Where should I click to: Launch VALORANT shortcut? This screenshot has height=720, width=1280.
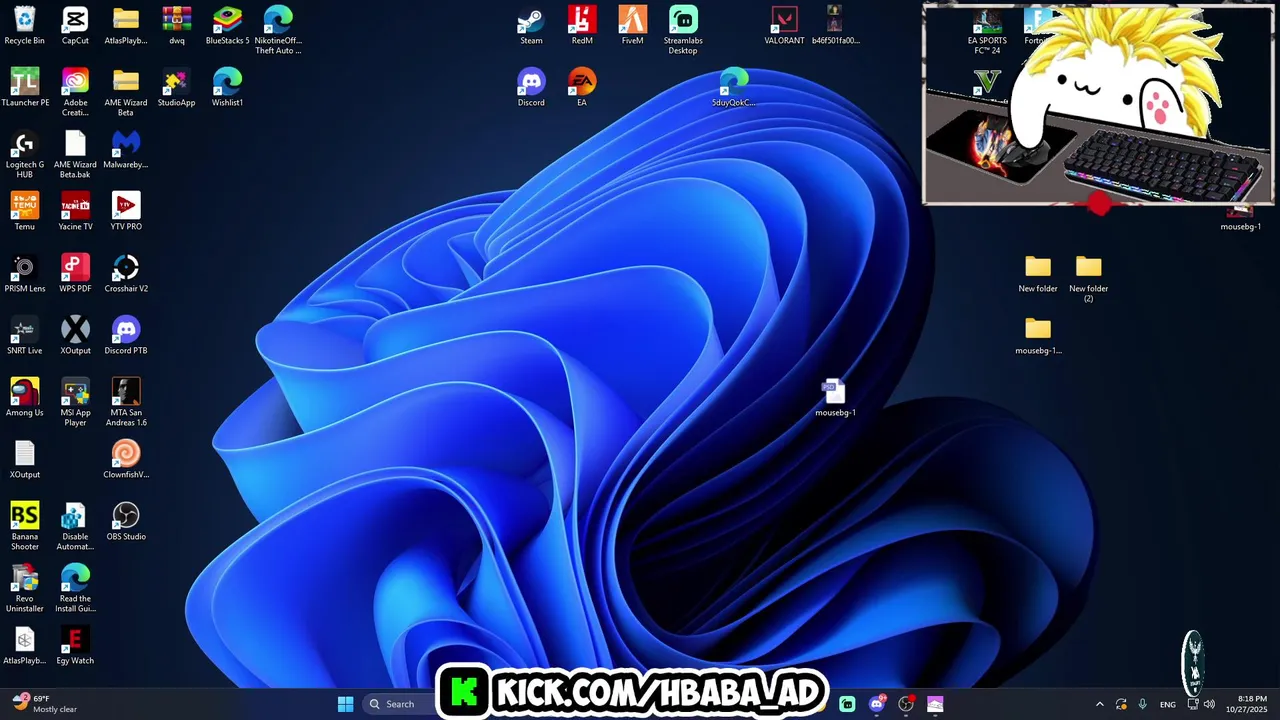click(784, 26)
